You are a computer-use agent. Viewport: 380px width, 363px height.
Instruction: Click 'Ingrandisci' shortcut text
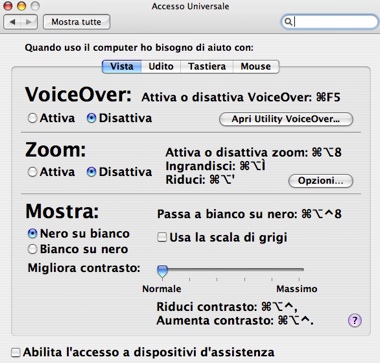tap(216, 166)
